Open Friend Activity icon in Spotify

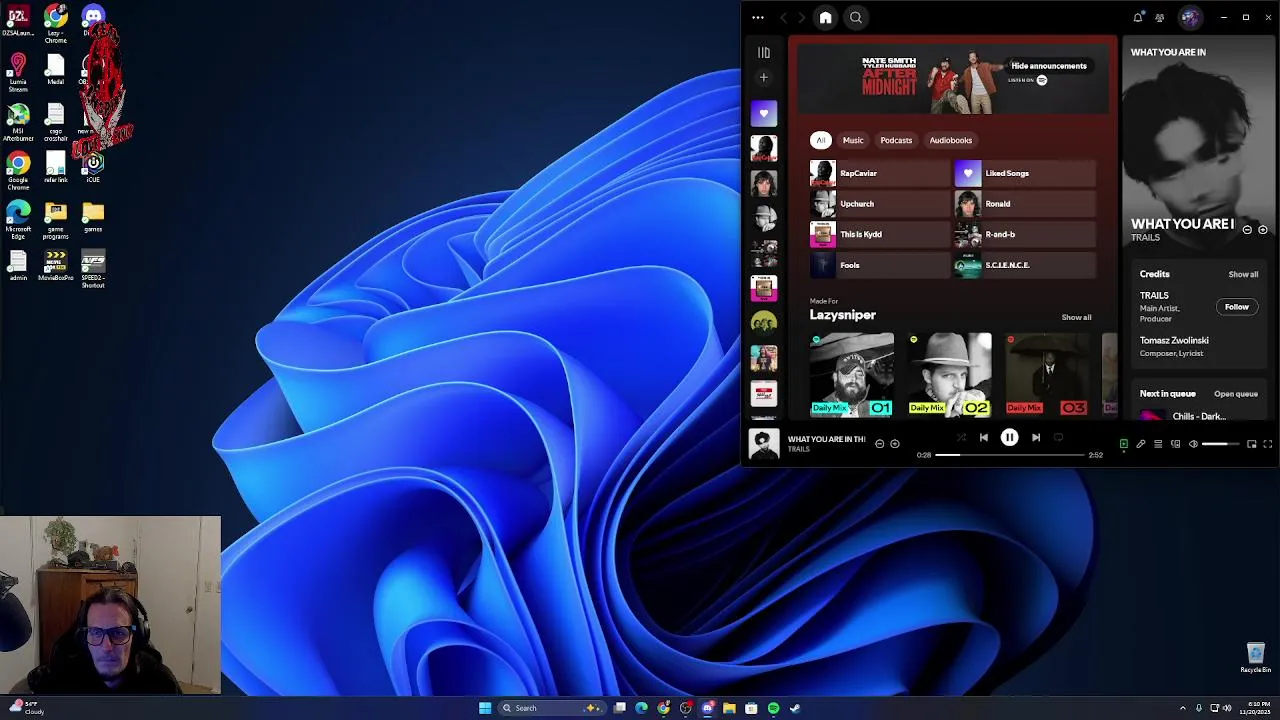click(1160, 17)
